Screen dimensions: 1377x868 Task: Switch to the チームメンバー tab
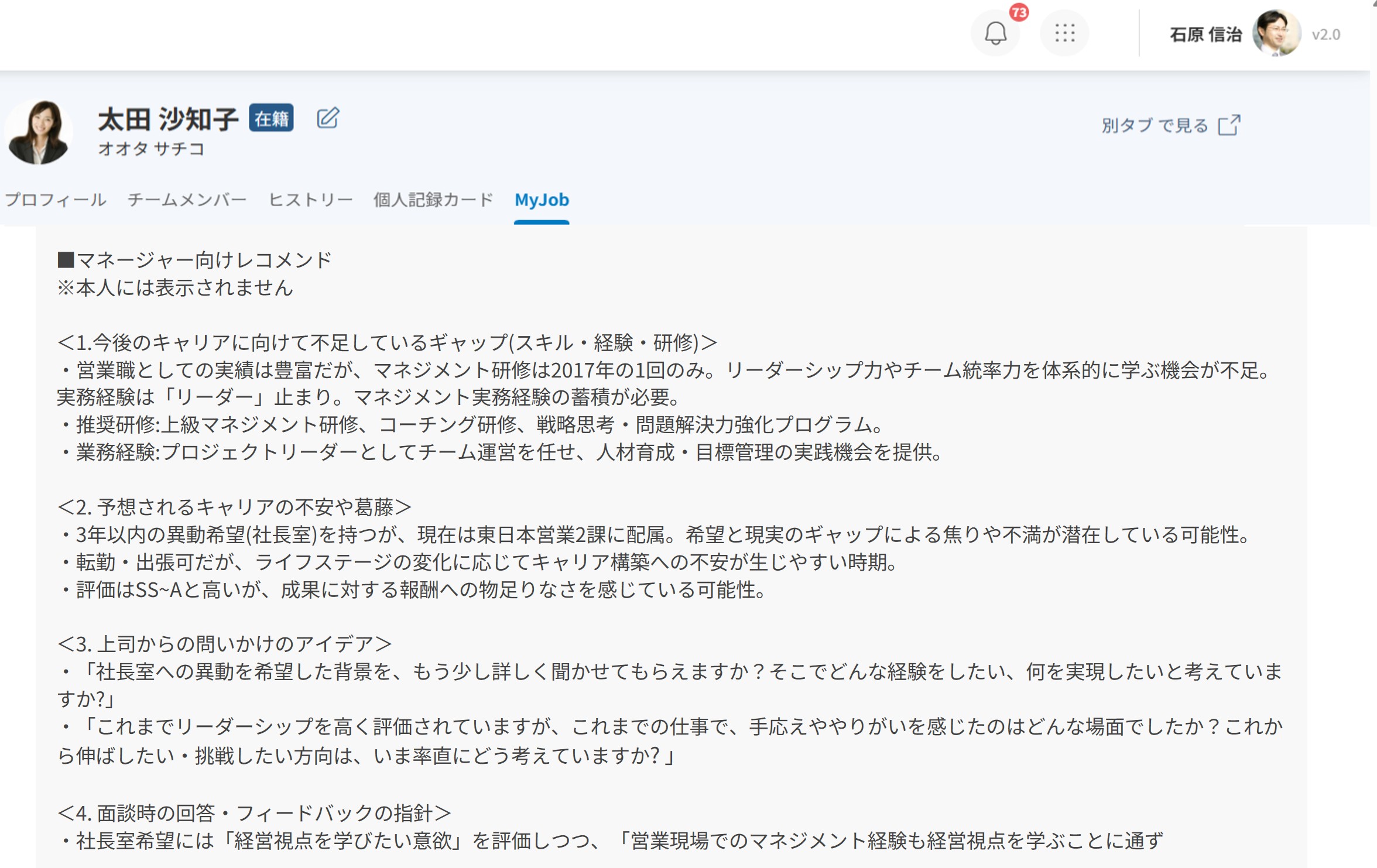[x=187, y=200]
